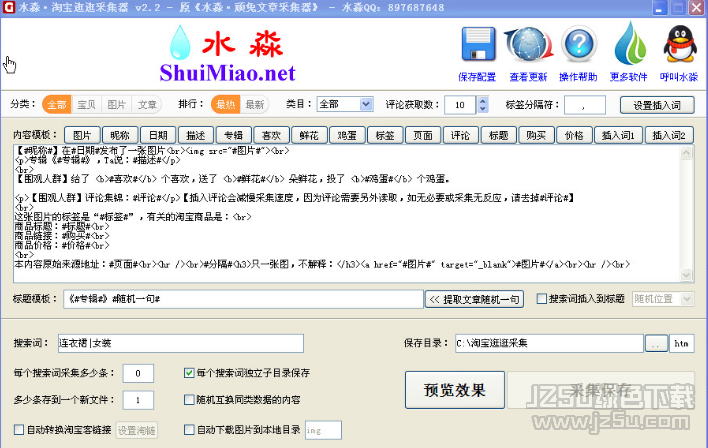Click the ShuiMiao.net logo
The image size is (708, 448).
pyautogui.click(x=227, y=54)
